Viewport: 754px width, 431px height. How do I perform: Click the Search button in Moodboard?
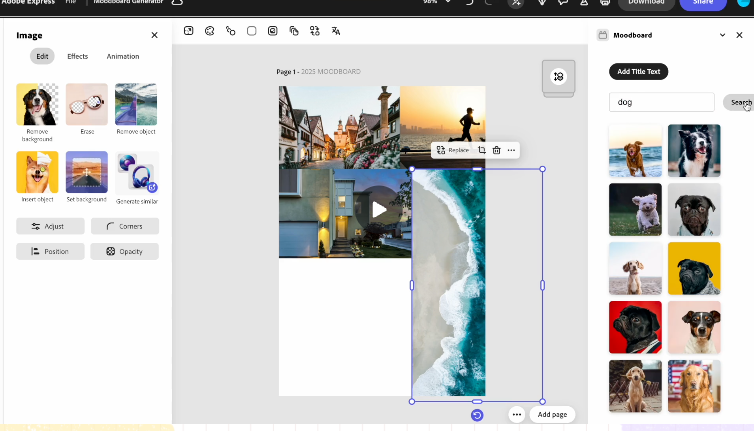[739, 102]
